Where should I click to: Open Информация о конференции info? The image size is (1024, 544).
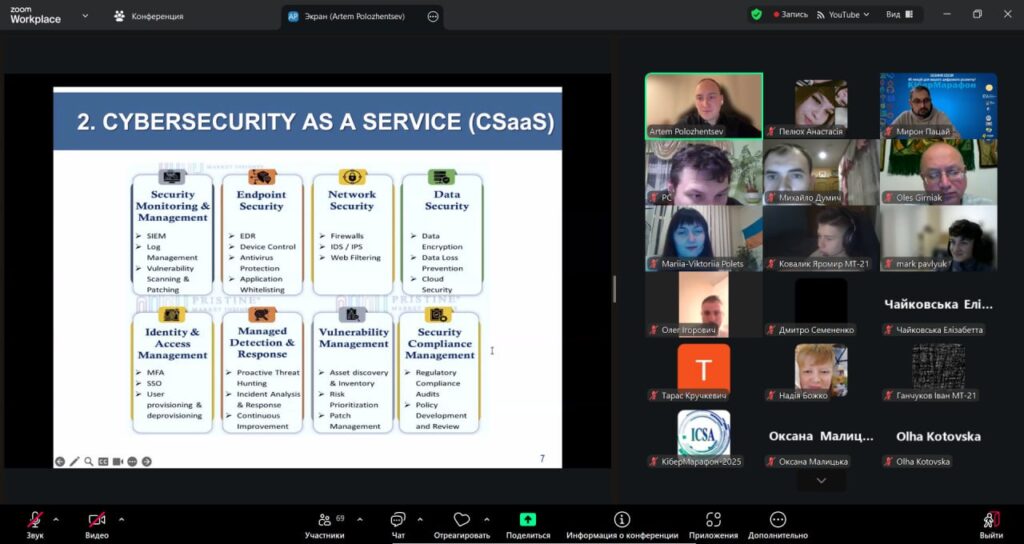(x=622, y=521)
